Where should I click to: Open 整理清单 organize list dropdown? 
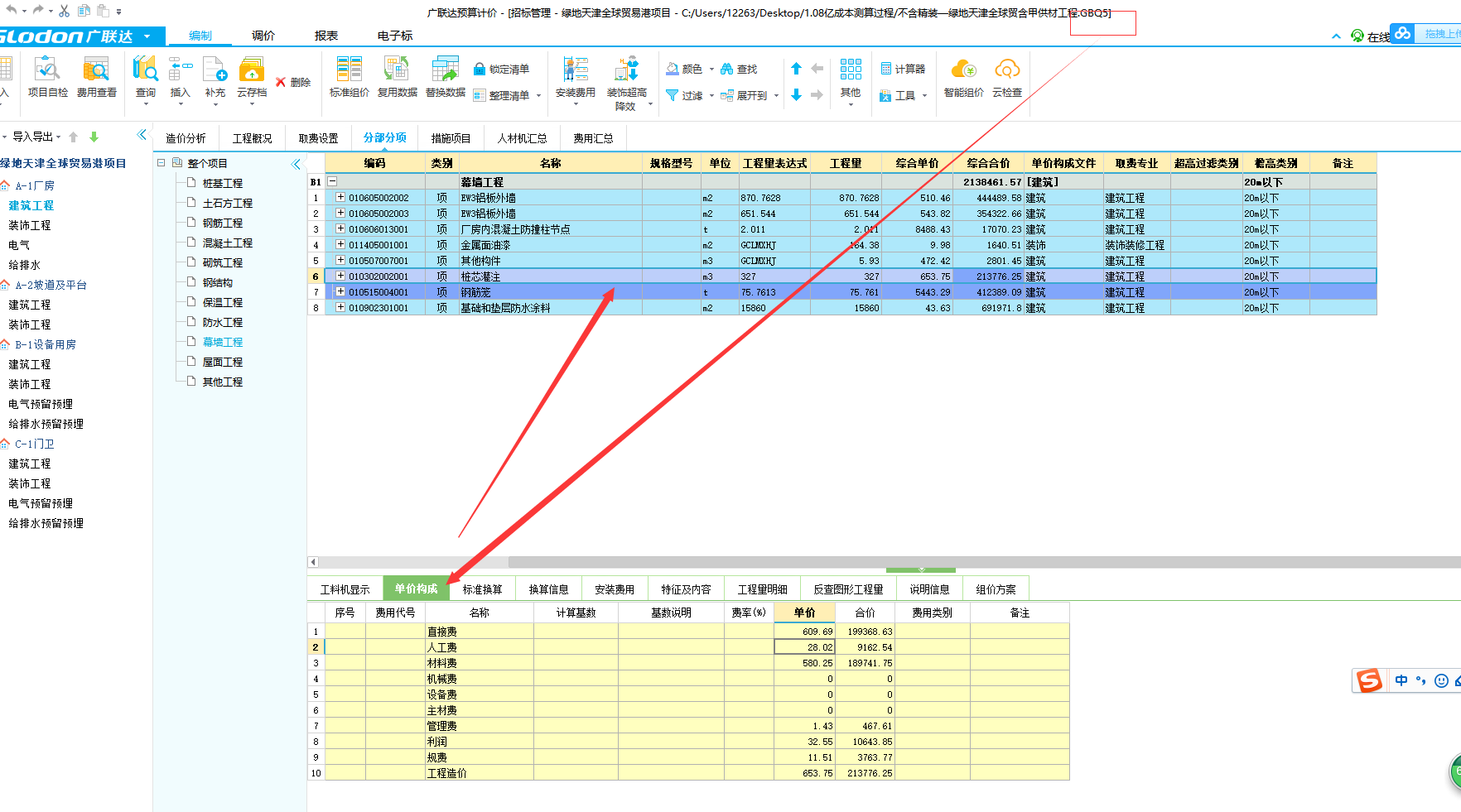(507, 95)
